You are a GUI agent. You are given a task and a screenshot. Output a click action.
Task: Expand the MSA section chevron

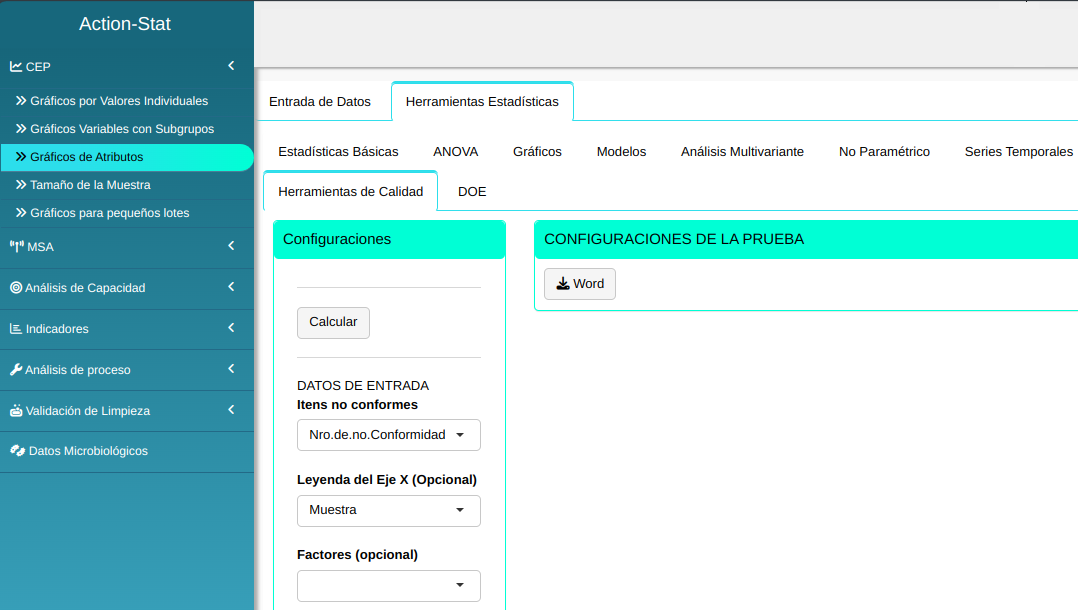point(231,246)
